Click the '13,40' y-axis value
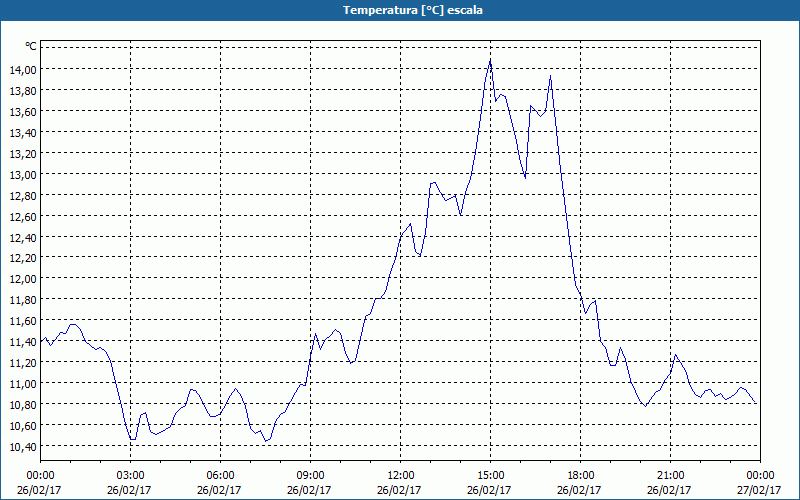800x500 pixels. [x=23, y=132]
